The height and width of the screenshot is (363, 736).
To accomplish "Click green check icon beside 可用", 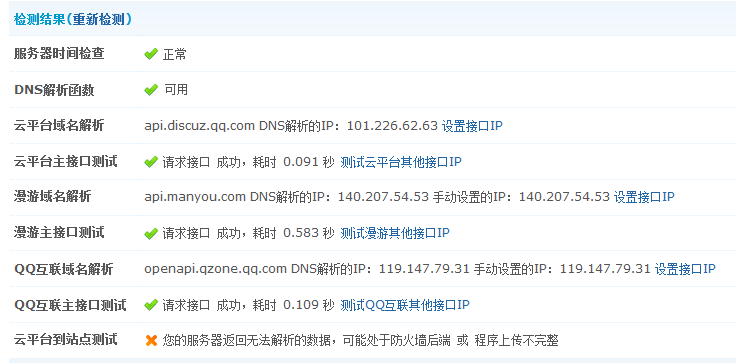I will tap(151, 90).
